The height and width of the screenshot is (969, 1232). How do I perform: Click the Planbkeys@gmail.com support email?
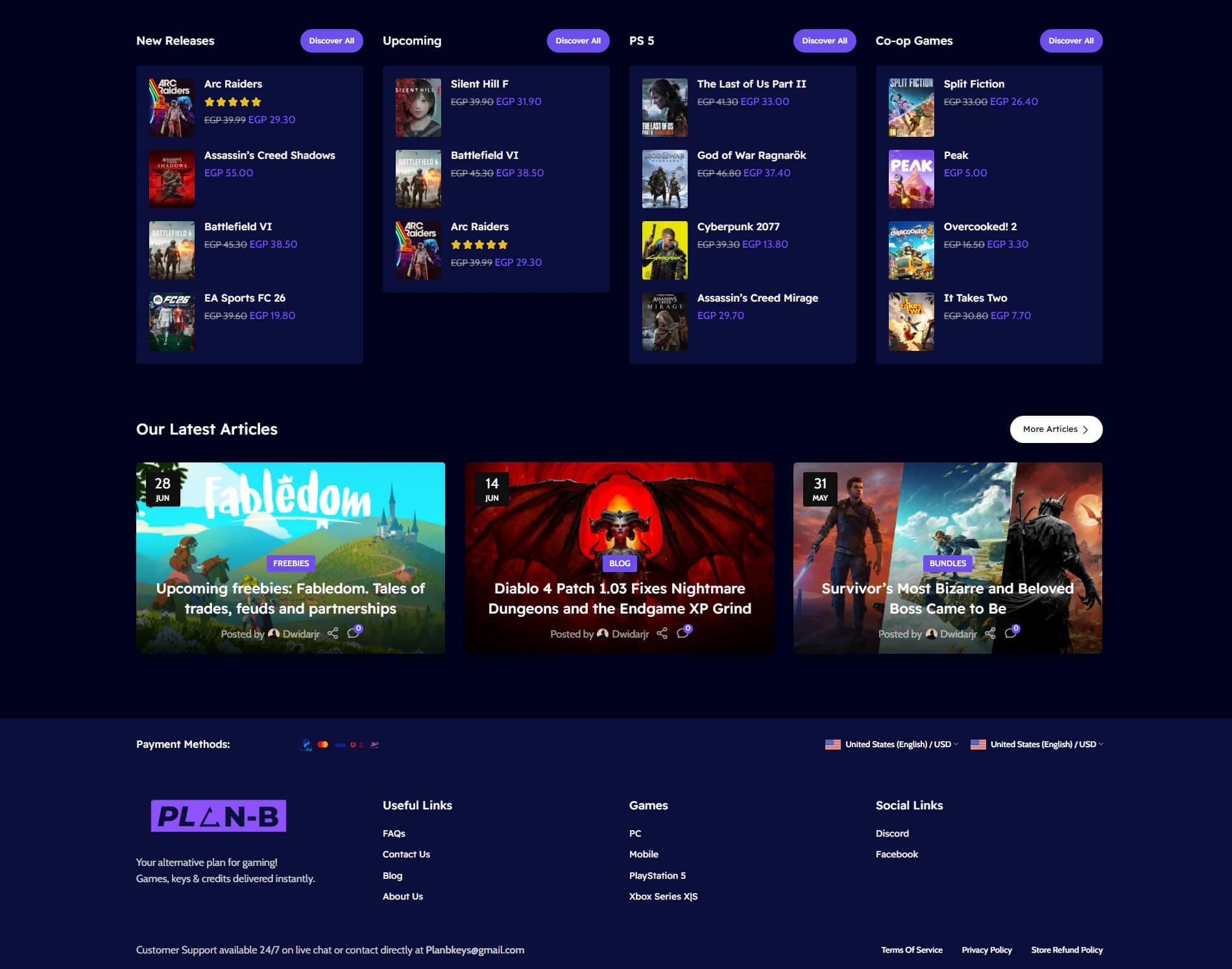[x=475, y=950]
